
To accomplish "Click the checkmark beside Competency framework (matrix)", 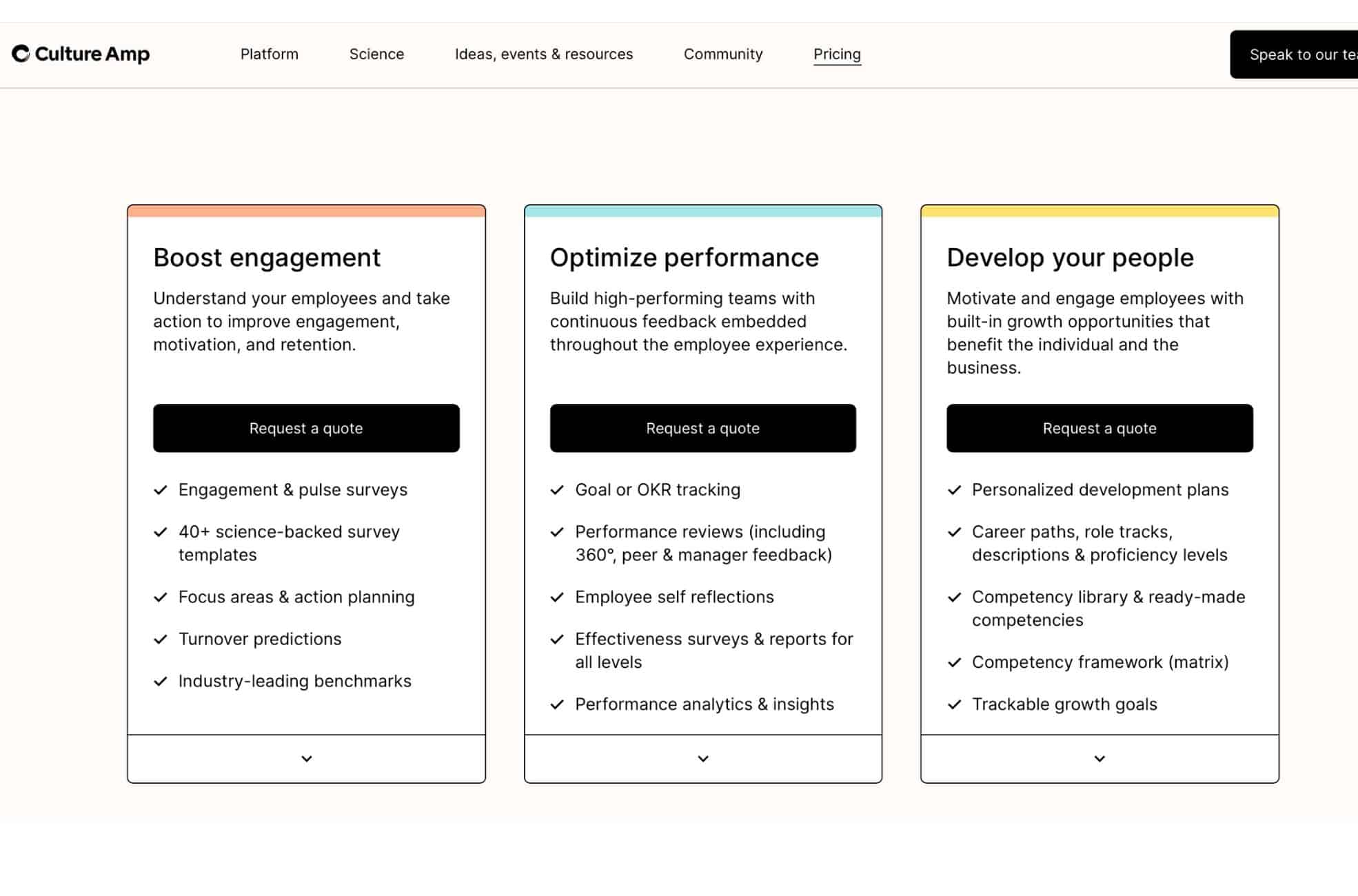I will (955, 662).
